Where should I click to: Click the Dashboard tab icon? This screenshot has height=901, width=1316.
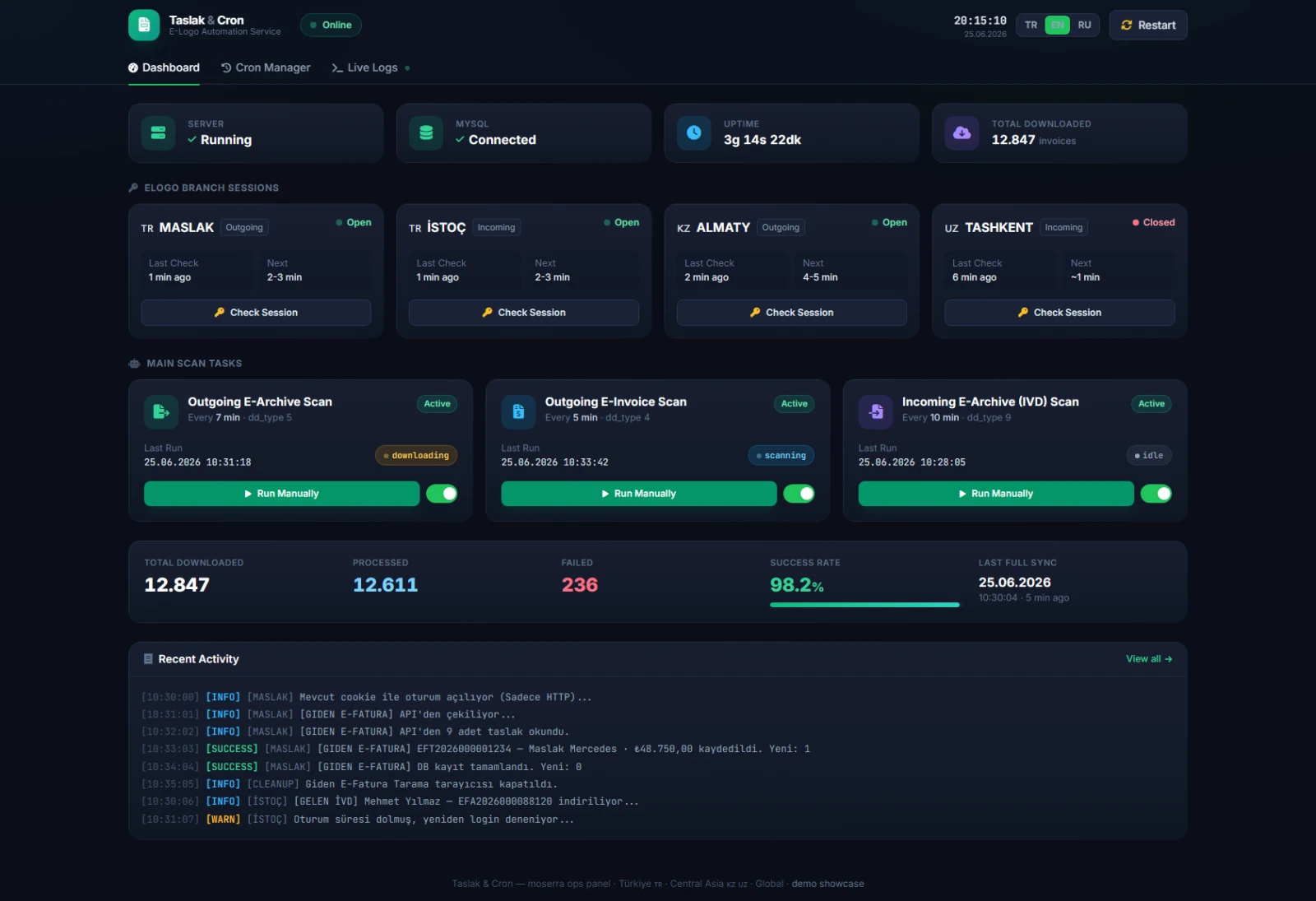[133, 67]
